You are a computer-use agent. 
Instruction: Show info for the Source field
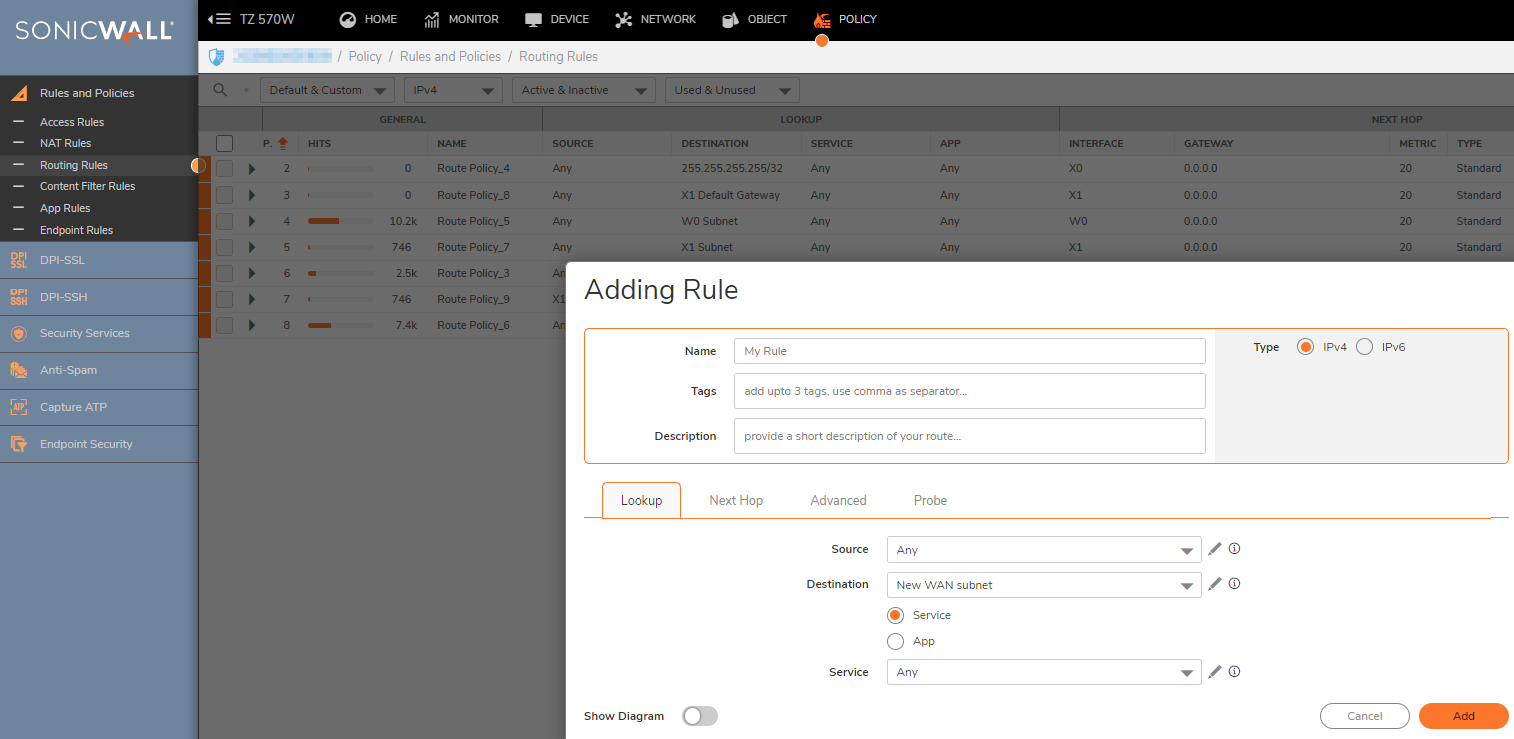1234,549
